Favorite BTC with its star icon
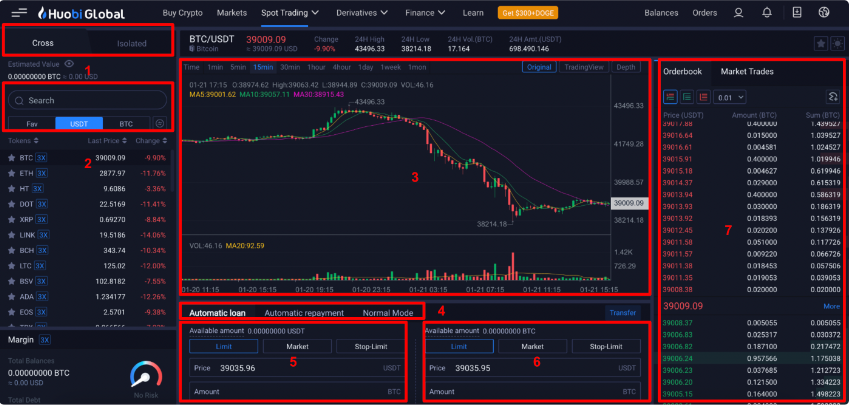 coord(11,158)
